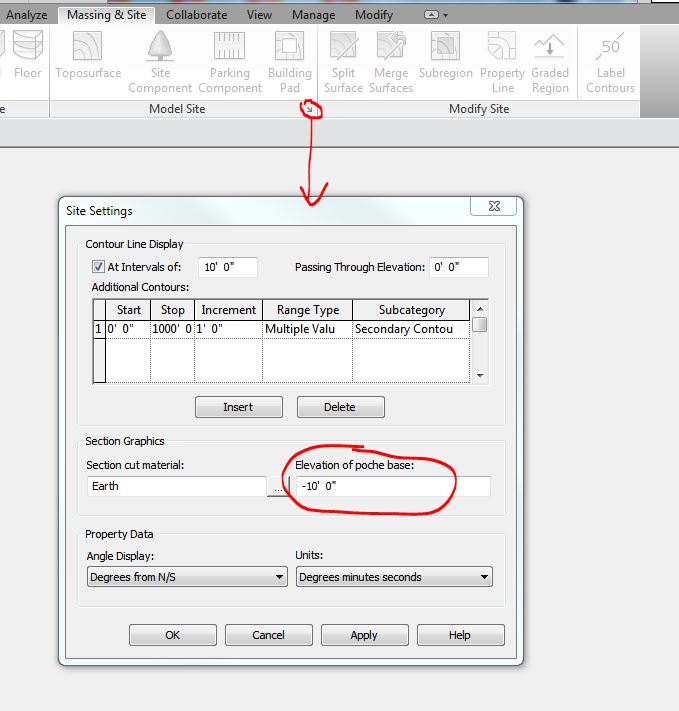Image resolution: width=679 pixels, height=711 pixels.
Task: Click the Stop column header
Action: (172, 310)
